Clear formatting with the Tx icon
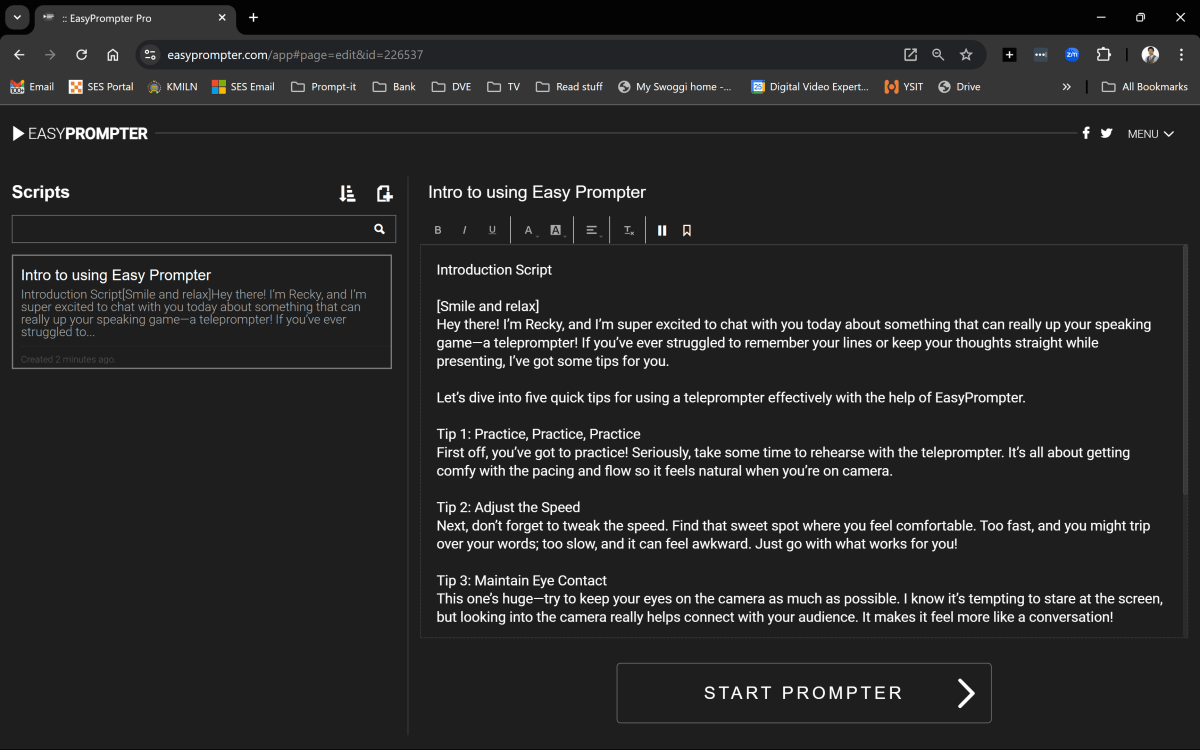Image resolution: width=1200 pixels, height=750 pixels. [x=629, y=230]
